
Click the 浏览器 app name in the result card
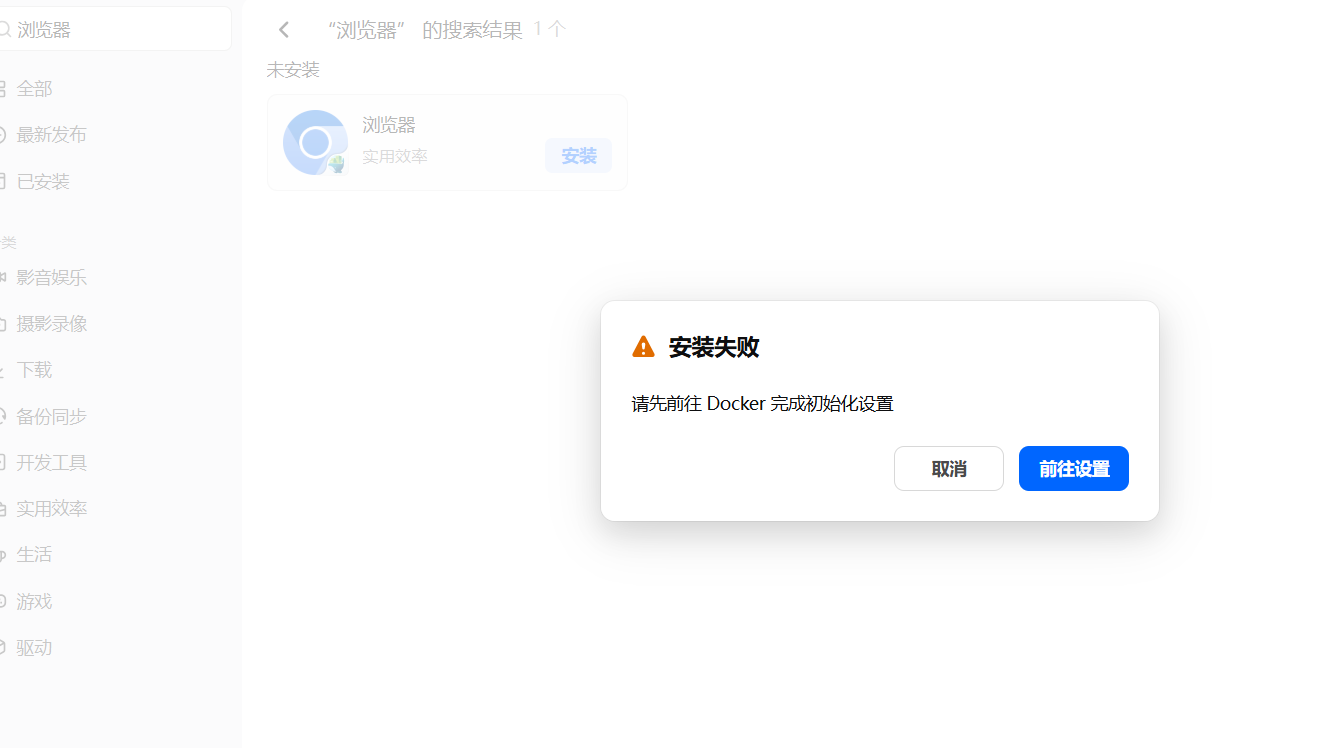(x=389, y=125)
